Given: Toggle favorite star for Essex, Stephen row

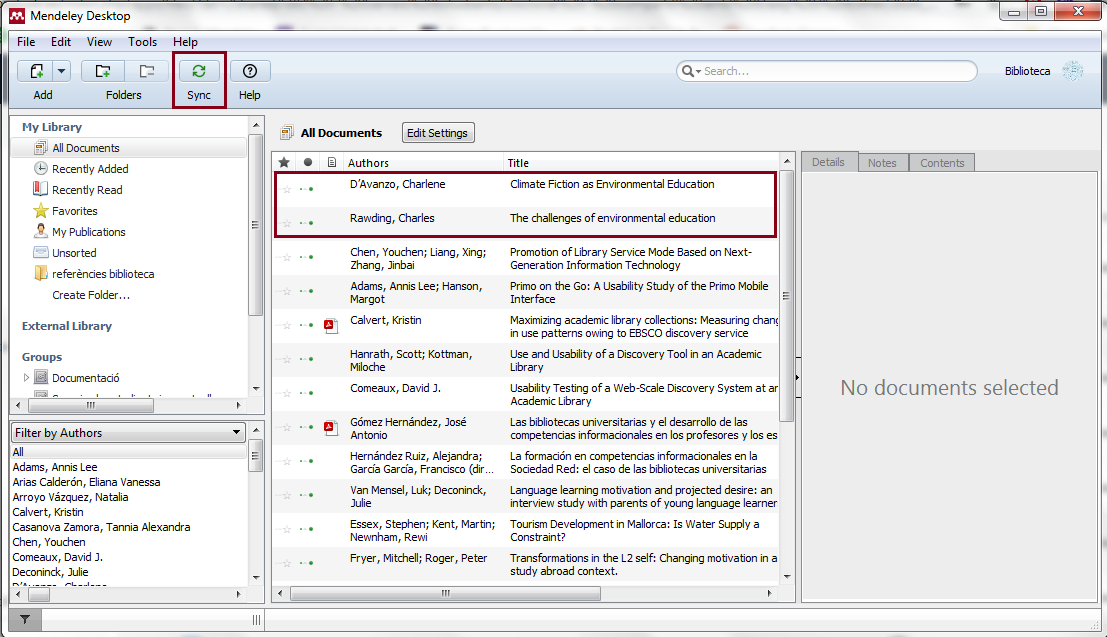Looking at the screenshot, I should [x=287, y=529].
